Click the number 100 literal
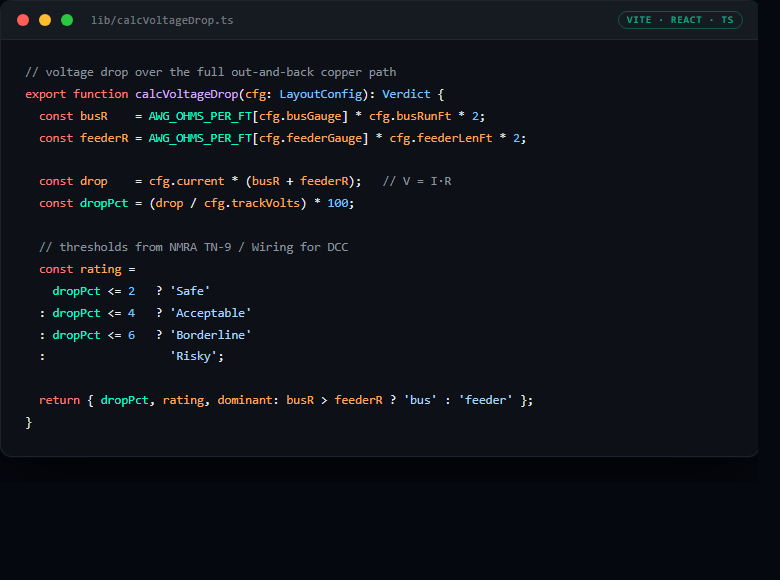 (x=338, y=203)
